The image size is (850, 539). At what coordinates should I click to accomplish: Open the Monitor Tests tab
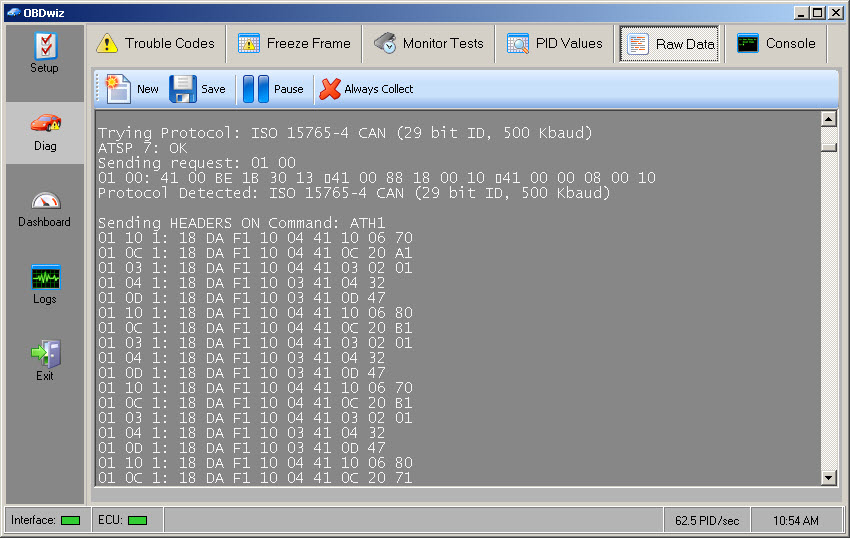click(429, 43)
